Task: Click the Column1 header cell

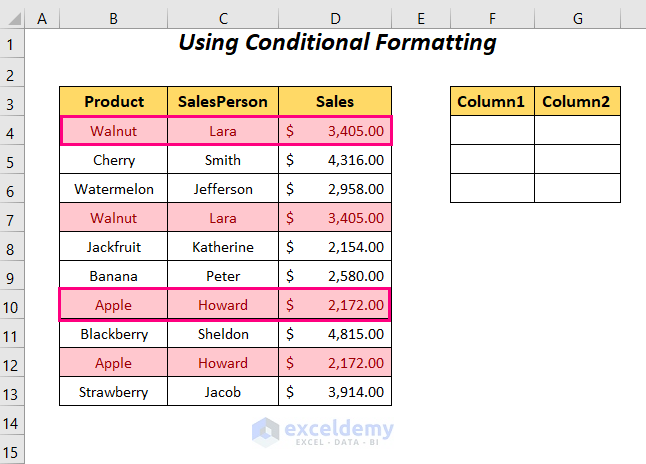Action: click(492, 101)
